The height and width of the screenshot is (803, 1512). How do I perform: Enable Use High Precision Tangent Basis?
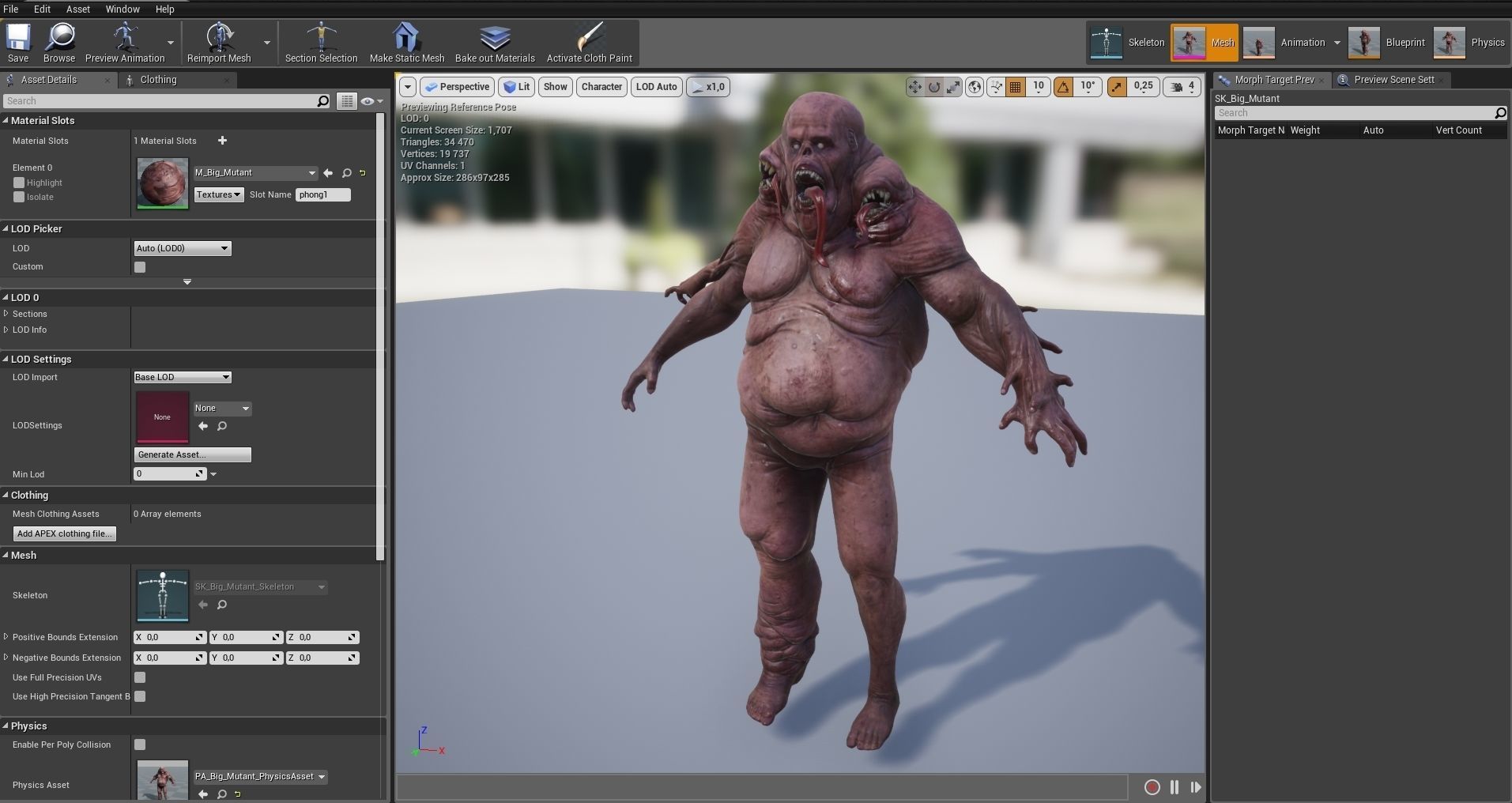pyautogui.click(x=140, y=696)
